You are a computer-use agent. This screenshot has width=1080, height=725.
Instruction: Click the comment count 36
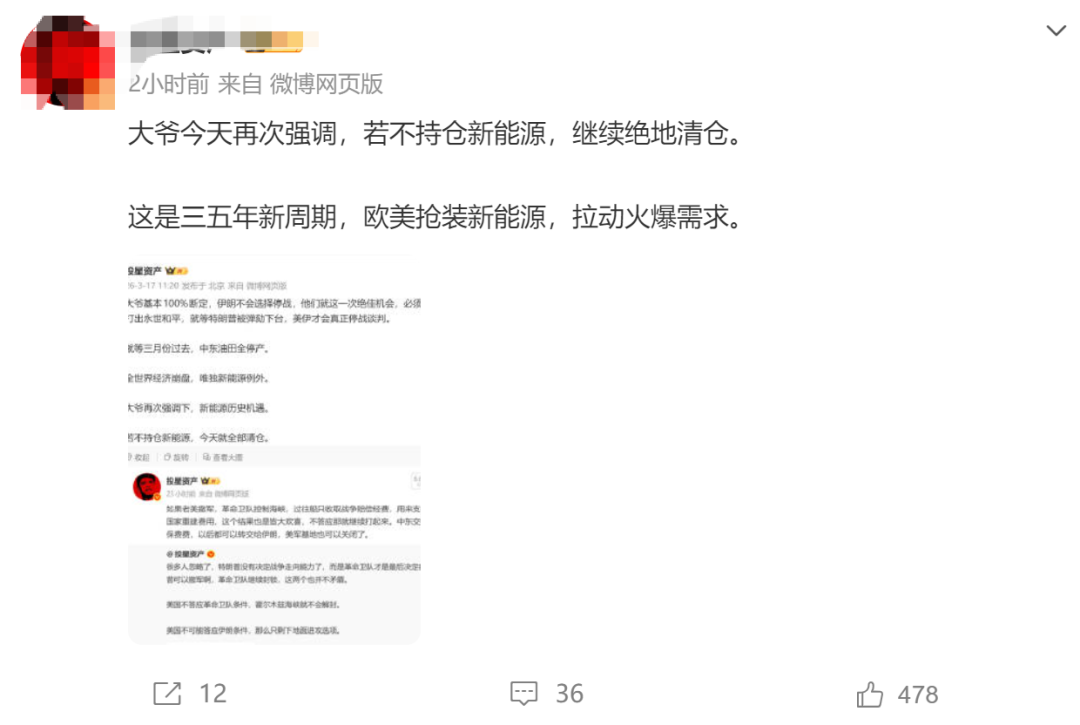(570, 693)
